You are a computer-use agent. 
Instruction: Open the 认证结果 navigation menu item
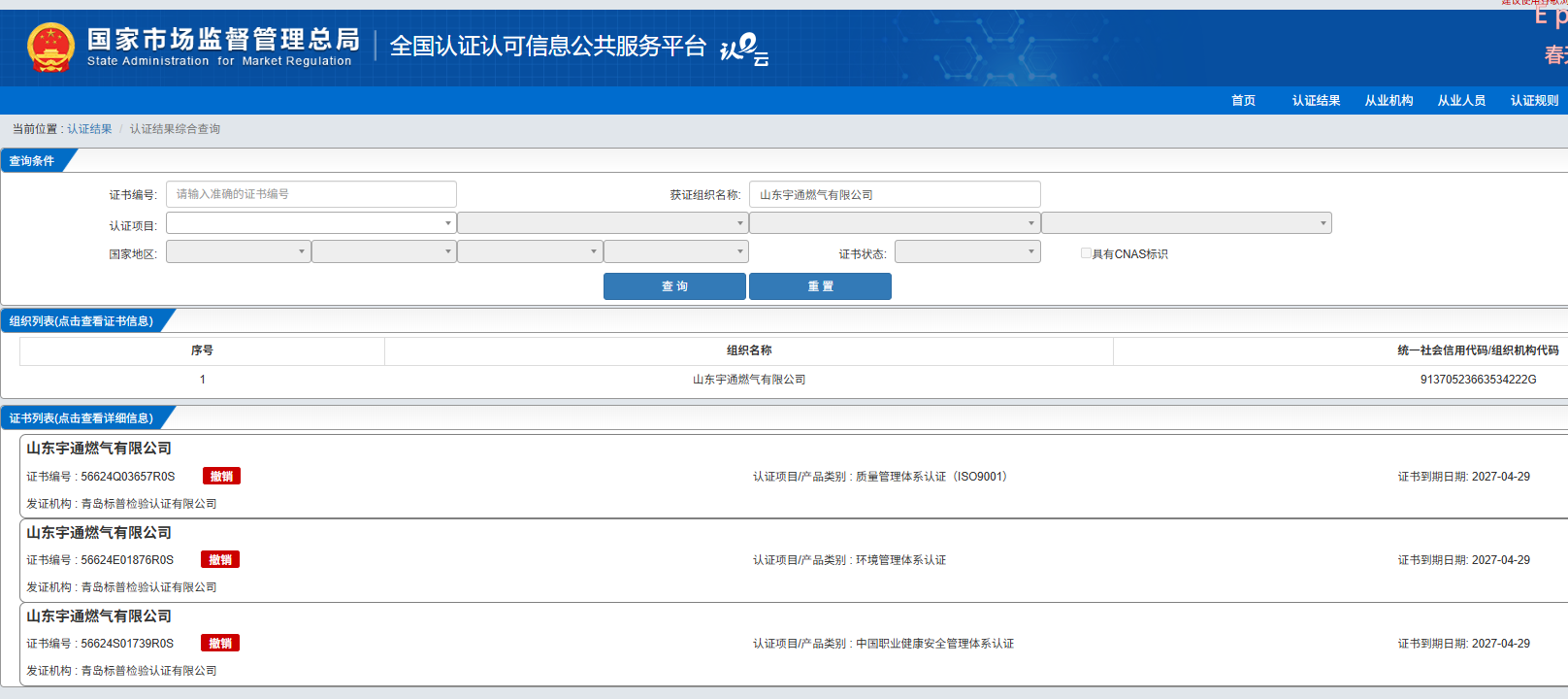coord(1316,101)
